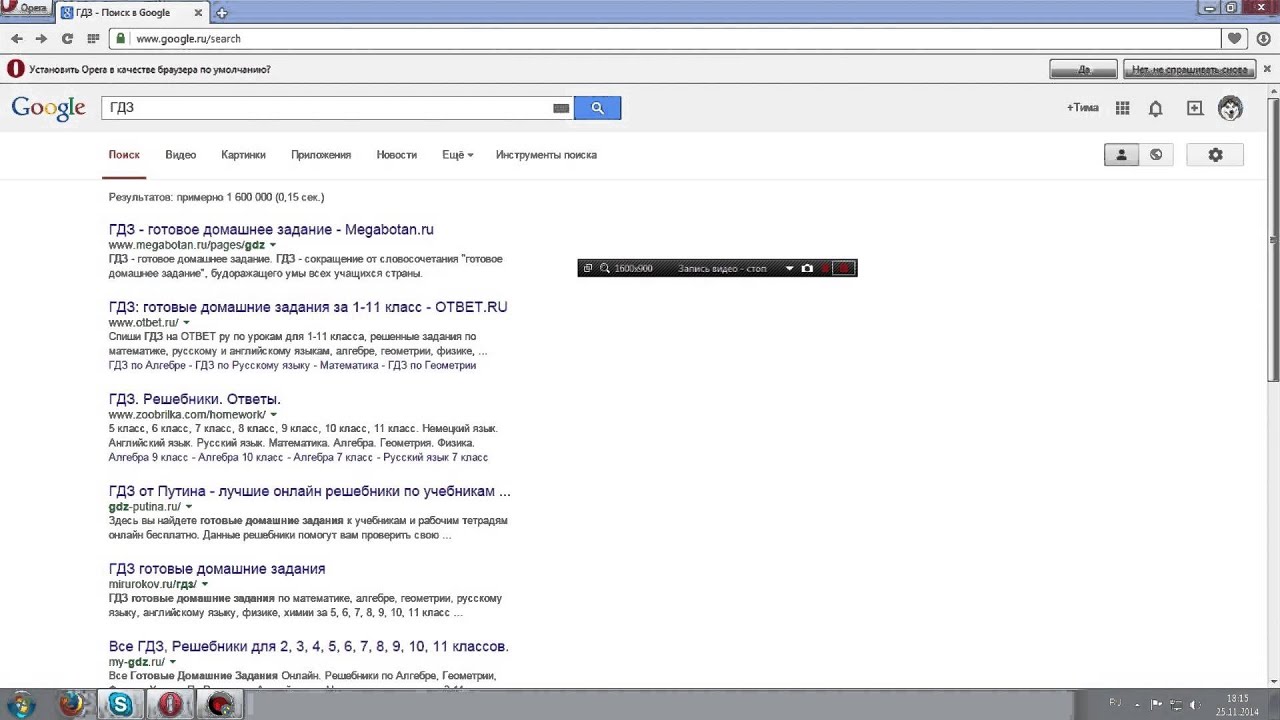This screenshot has height=720, width=1280.
Task: Go forward with the browser forward arrow
Action: (41, 38)
